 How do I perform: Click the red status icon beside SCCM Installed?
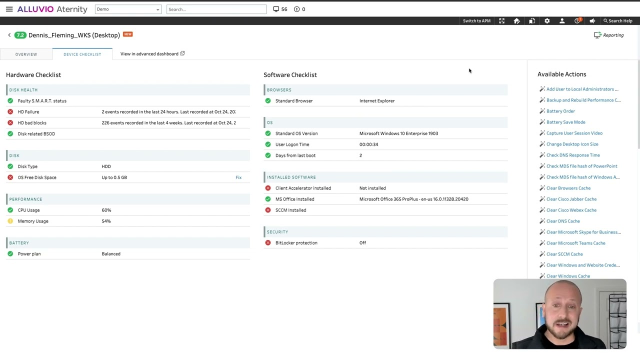click(x=268, y=210)
